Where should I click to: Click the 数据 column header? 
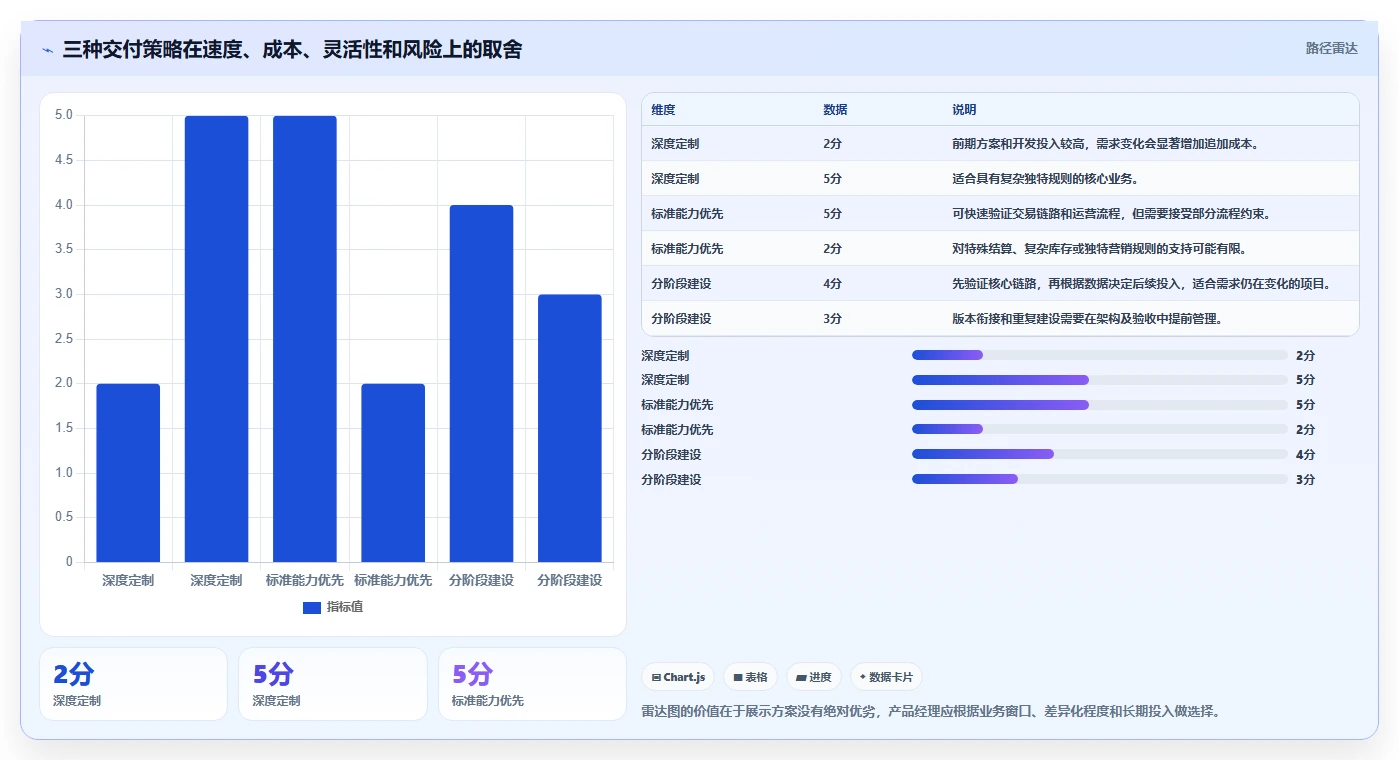point(835,110)
